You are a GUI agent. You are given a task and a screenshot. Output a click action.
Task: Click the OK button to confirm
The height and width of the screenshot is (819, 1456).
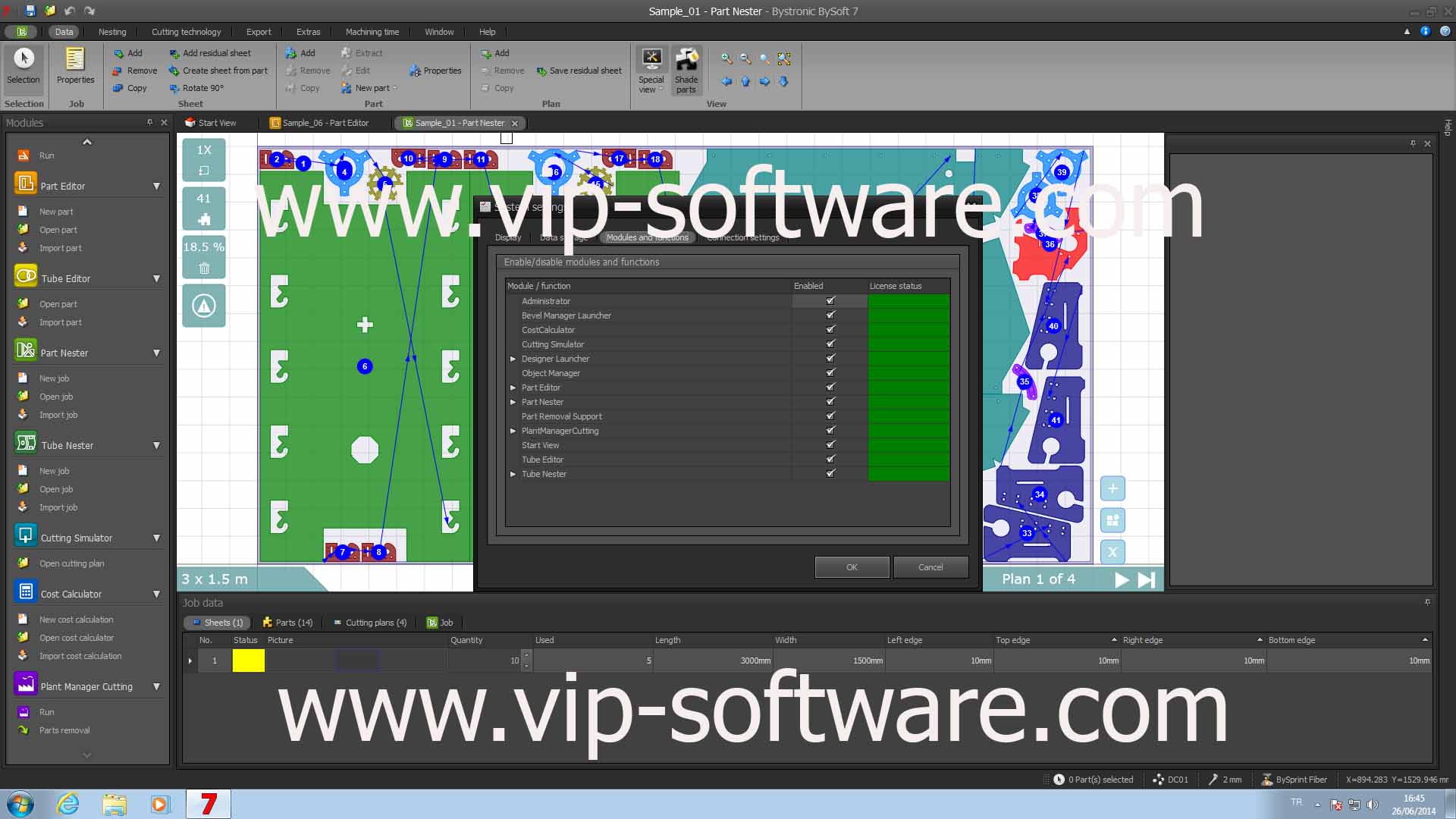[x=851, y=567]
